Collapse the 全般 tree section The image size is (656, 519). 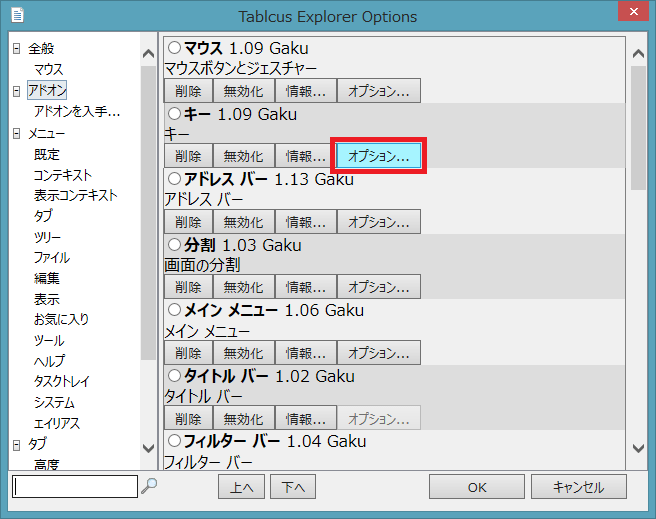point(16,48)
